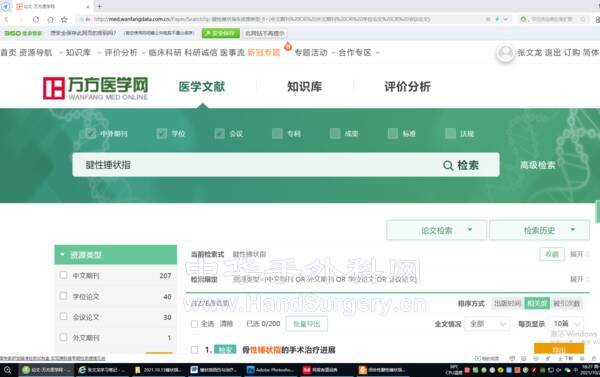Screen dimensions: 600x377
Task: Open 临床科研 navigation link
Action: (165, 52)
